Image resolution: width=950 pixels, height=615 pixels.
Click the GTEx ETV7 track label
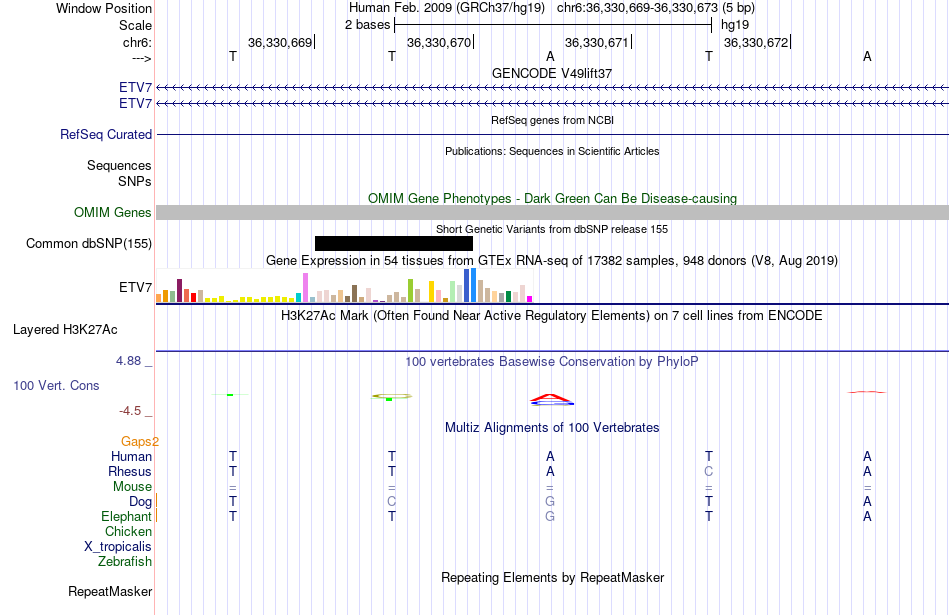(x=135, y=287)
